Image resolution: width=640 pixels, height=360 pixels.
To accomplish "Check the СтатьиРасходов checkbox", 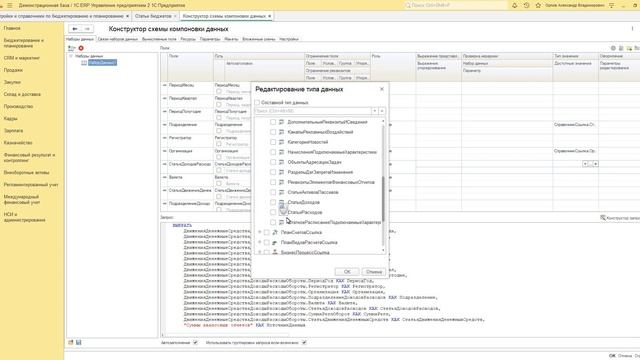I will (273, 212).
